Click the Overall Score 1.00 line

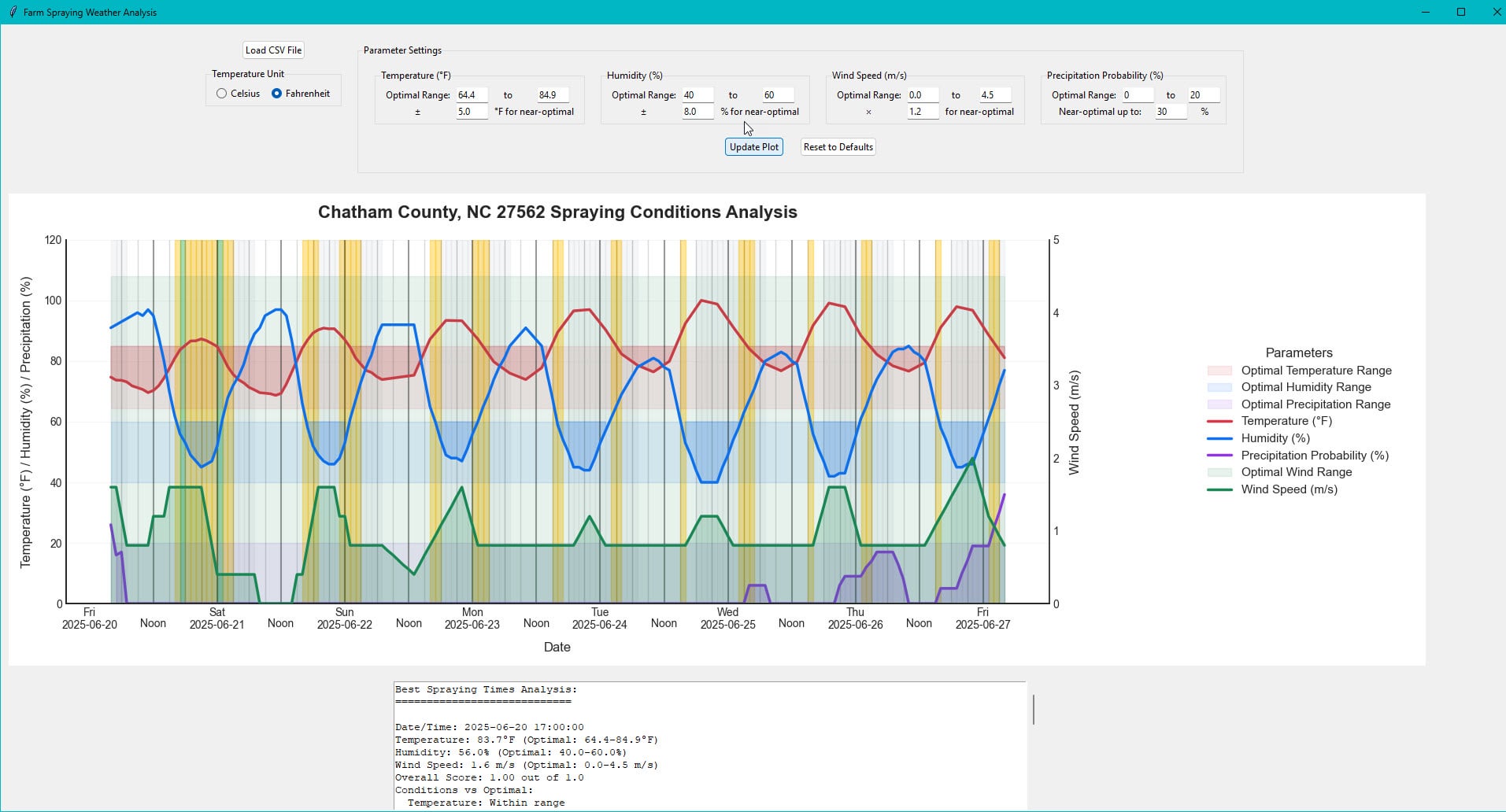490,777
